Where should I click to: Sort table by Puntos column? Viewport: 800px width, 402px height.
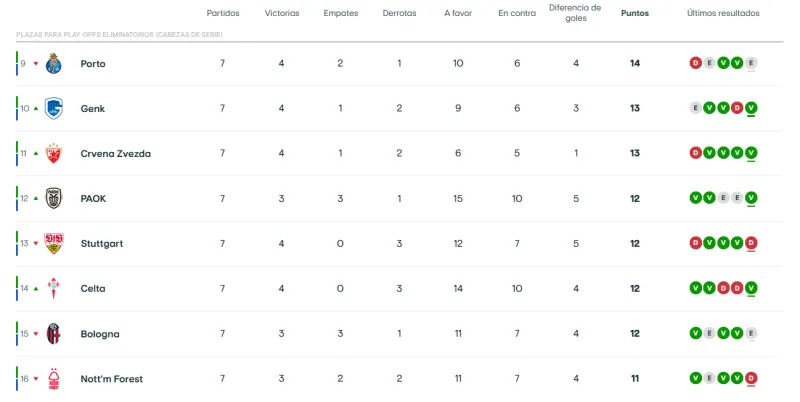(634, 14)
